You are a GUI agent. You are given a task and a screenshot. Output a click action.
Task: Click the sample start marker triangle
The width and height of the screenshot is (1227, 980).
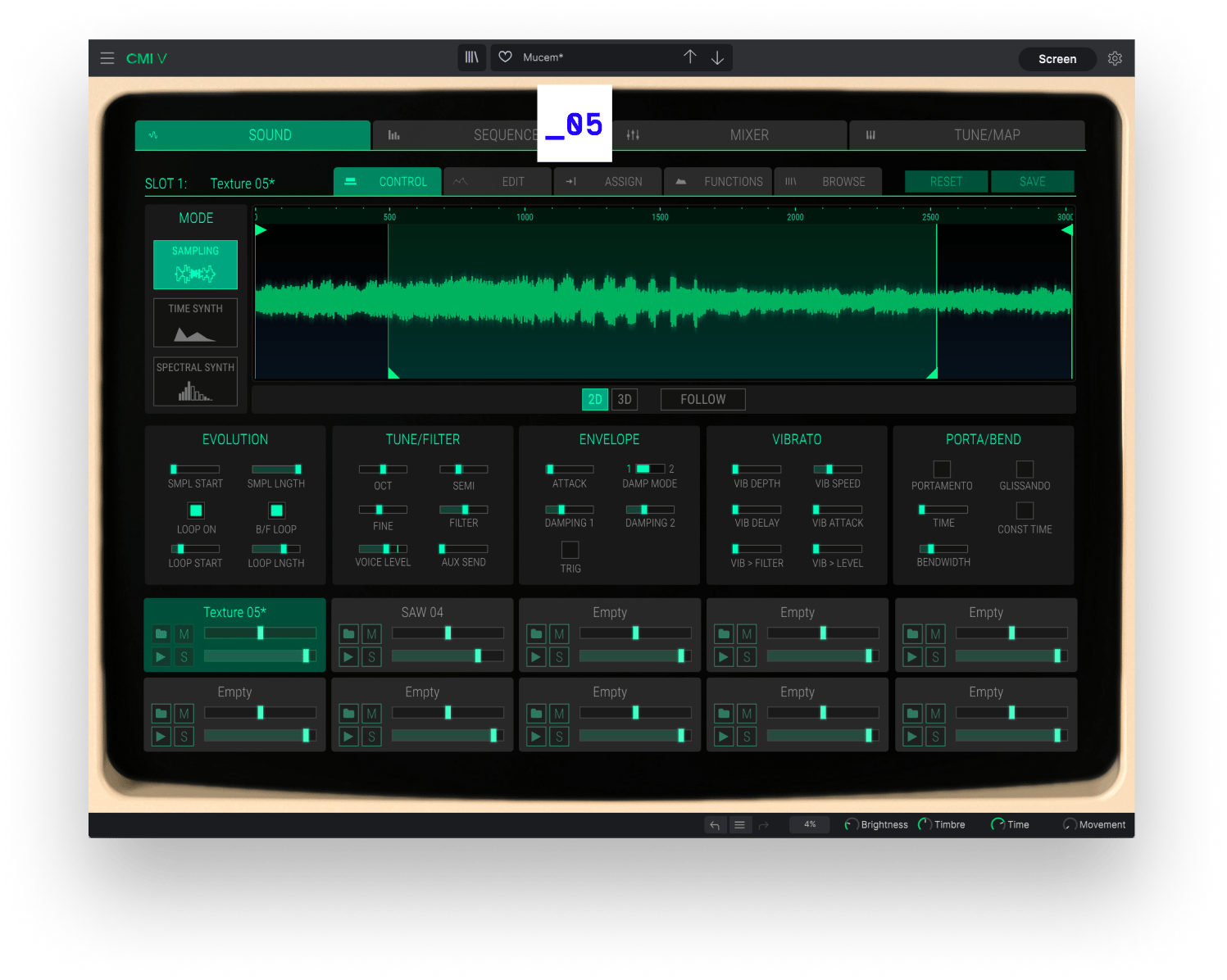[261, 230]
